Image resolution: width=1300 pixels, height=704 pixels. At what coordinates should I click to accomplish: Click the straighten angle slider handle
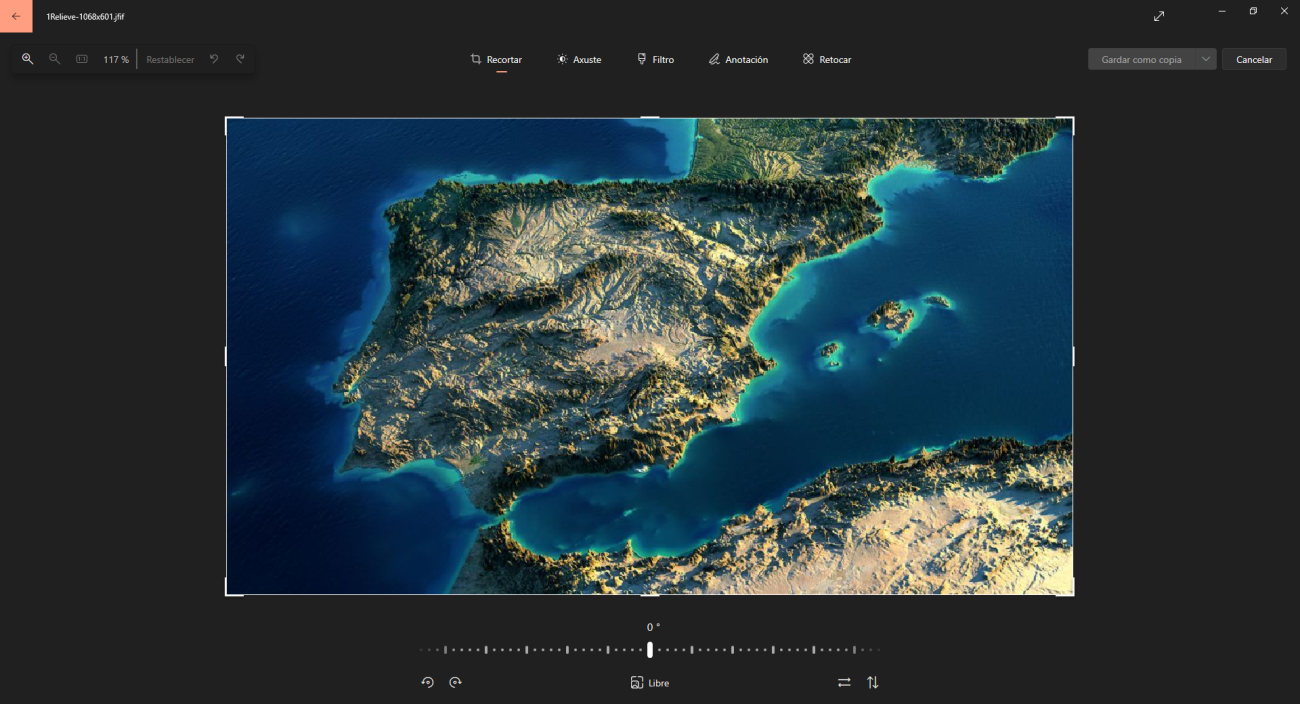coord(650,650)
